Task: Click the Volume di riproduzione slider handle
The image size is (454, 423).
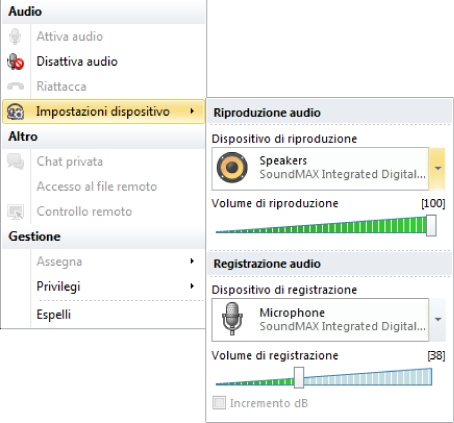Action: [x=431, y=226]
